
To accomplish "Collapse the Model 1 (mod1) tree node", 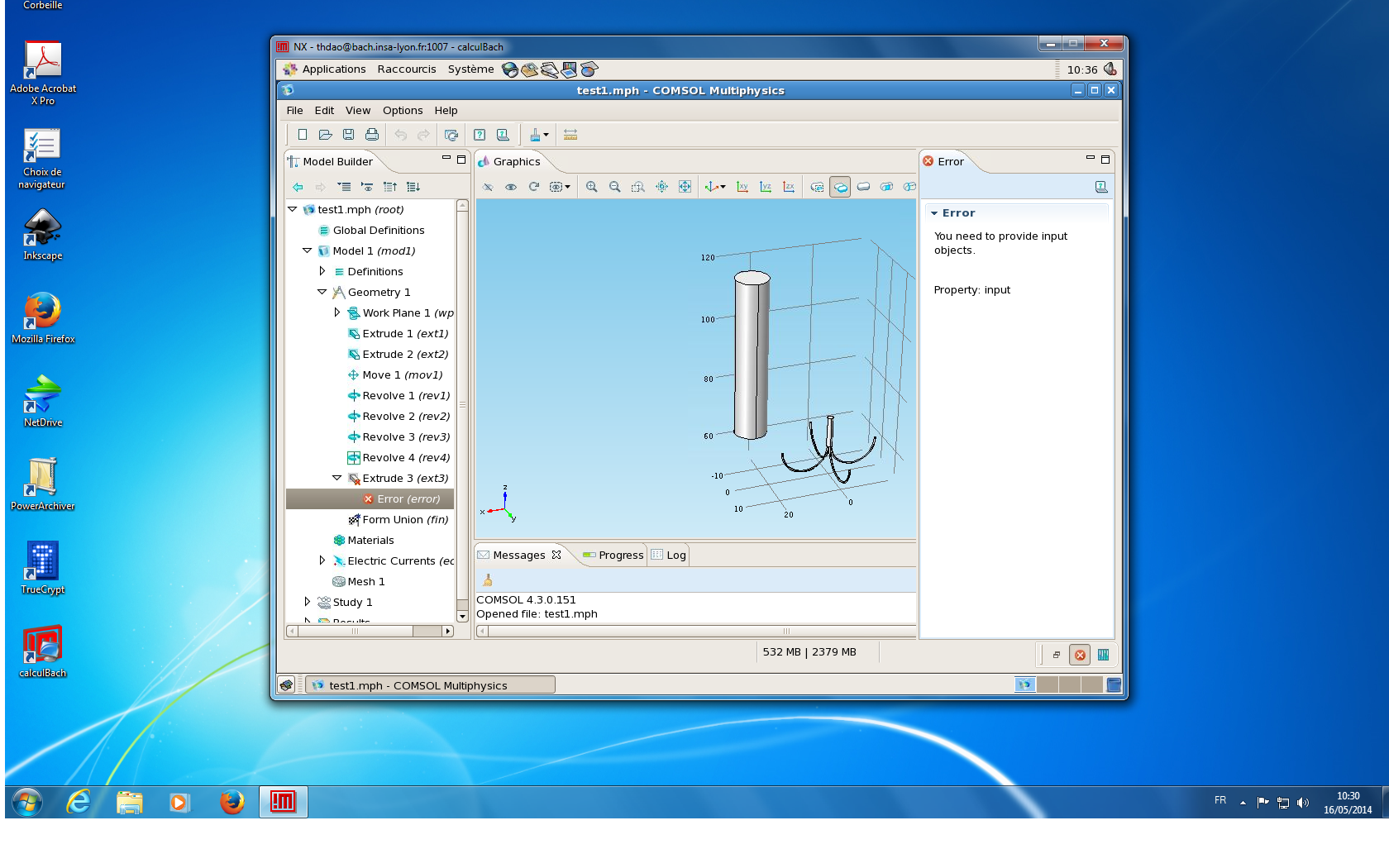I will coord(308,250).
